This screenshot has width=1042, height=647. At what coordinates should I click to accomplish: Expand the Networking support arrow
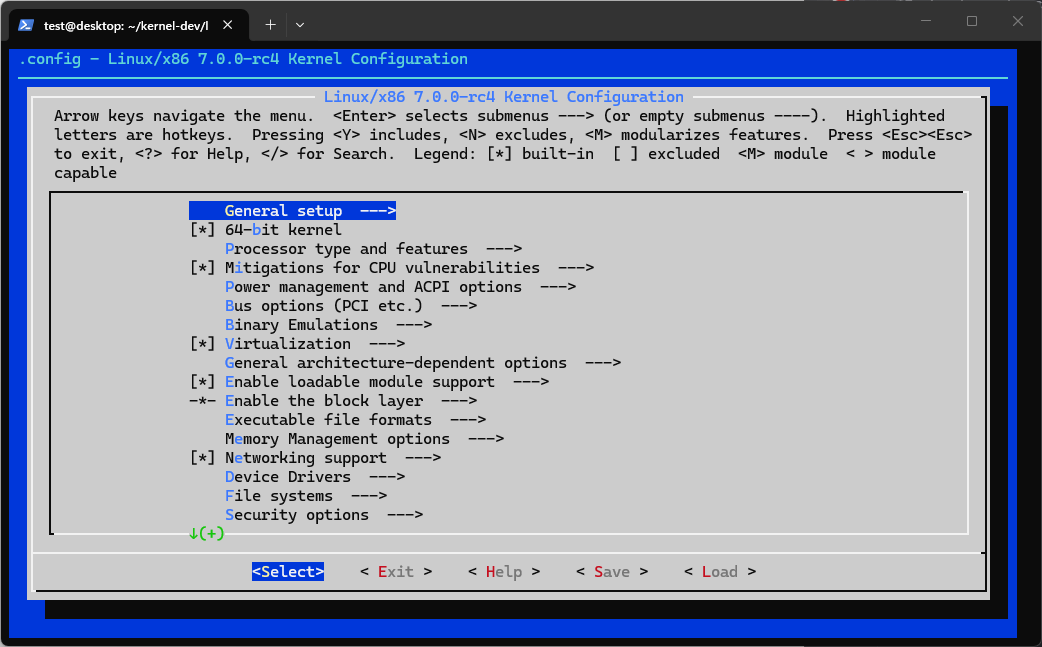coord(423,458)
